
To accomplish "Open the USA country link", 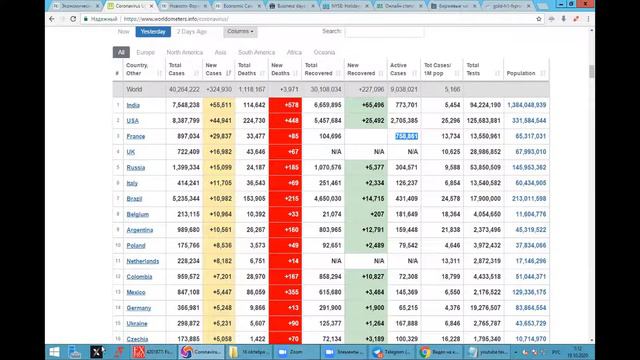I will (x=133, y=121).
